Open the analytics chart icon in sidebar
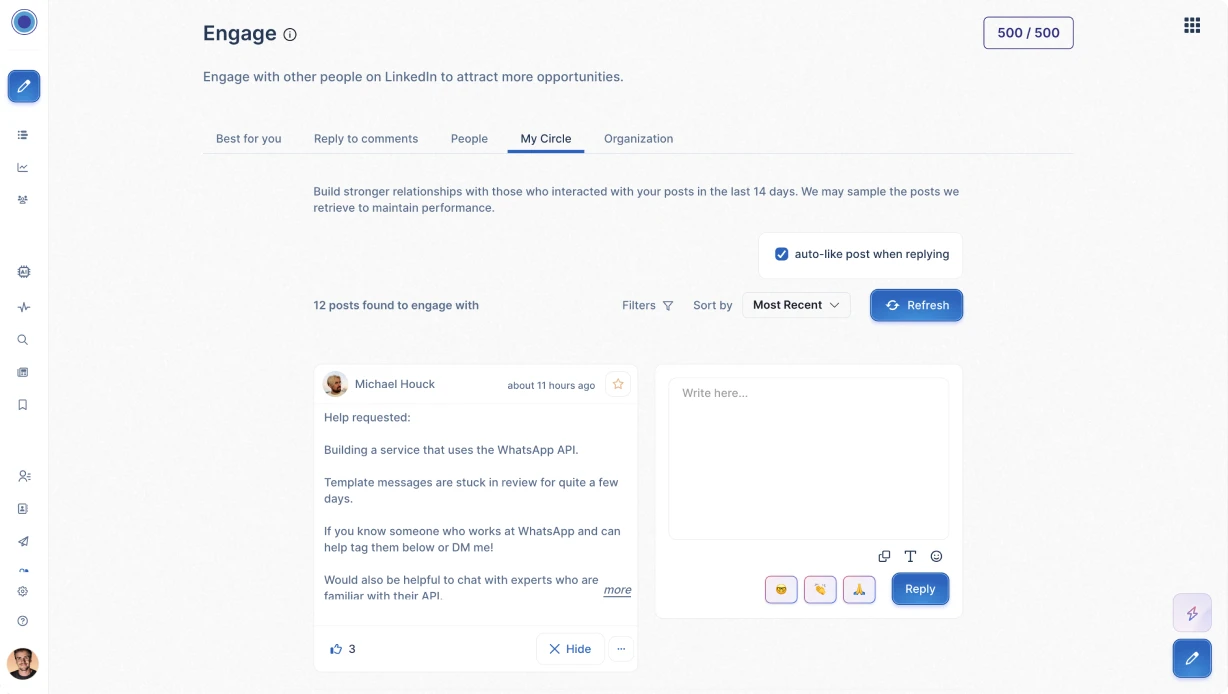The width and height of the screenshot is (1228, 694). 23,167
